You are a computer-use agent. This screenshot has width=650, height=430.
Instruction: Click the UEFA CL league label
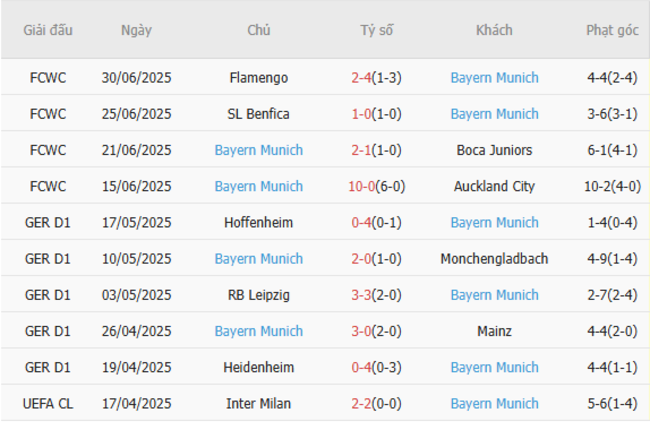[48, 404]
